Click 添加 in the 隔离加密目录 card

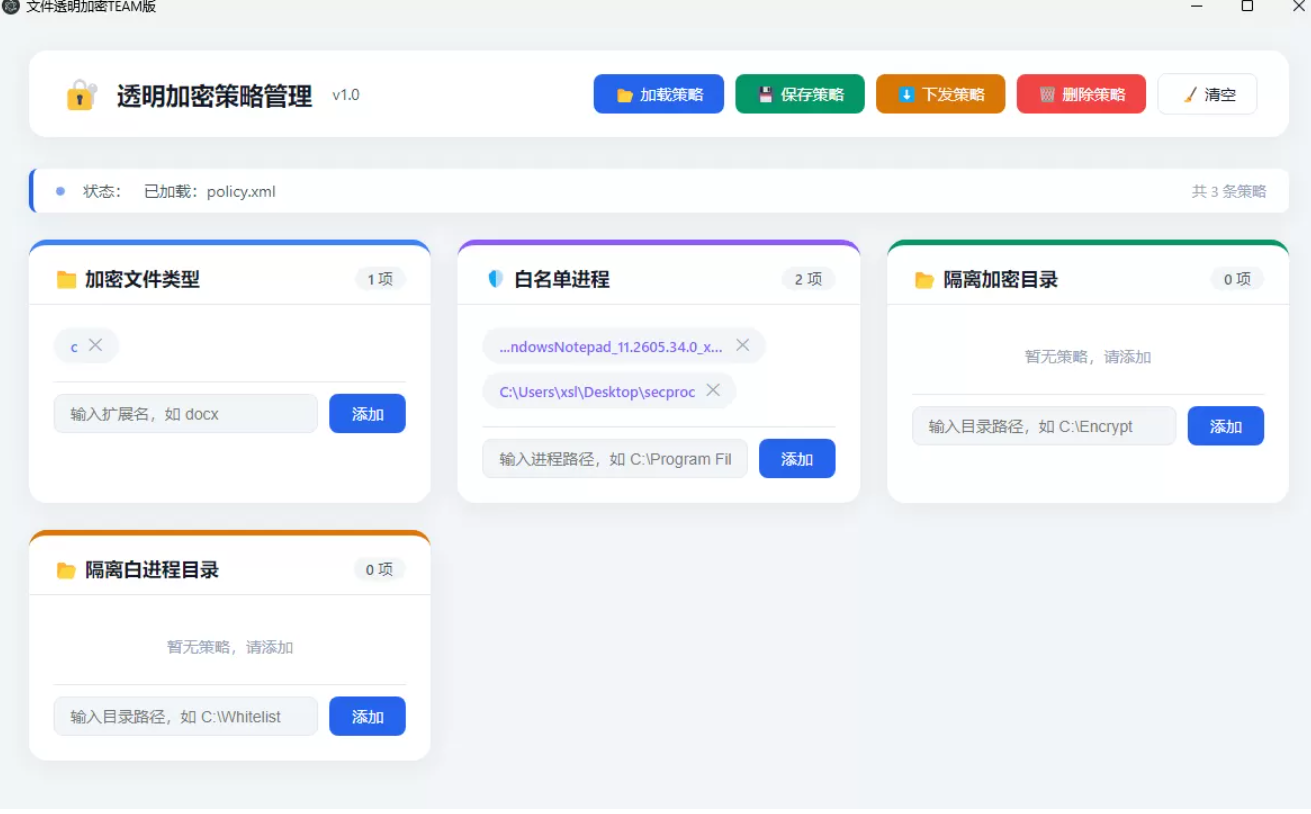(1226, 426)
